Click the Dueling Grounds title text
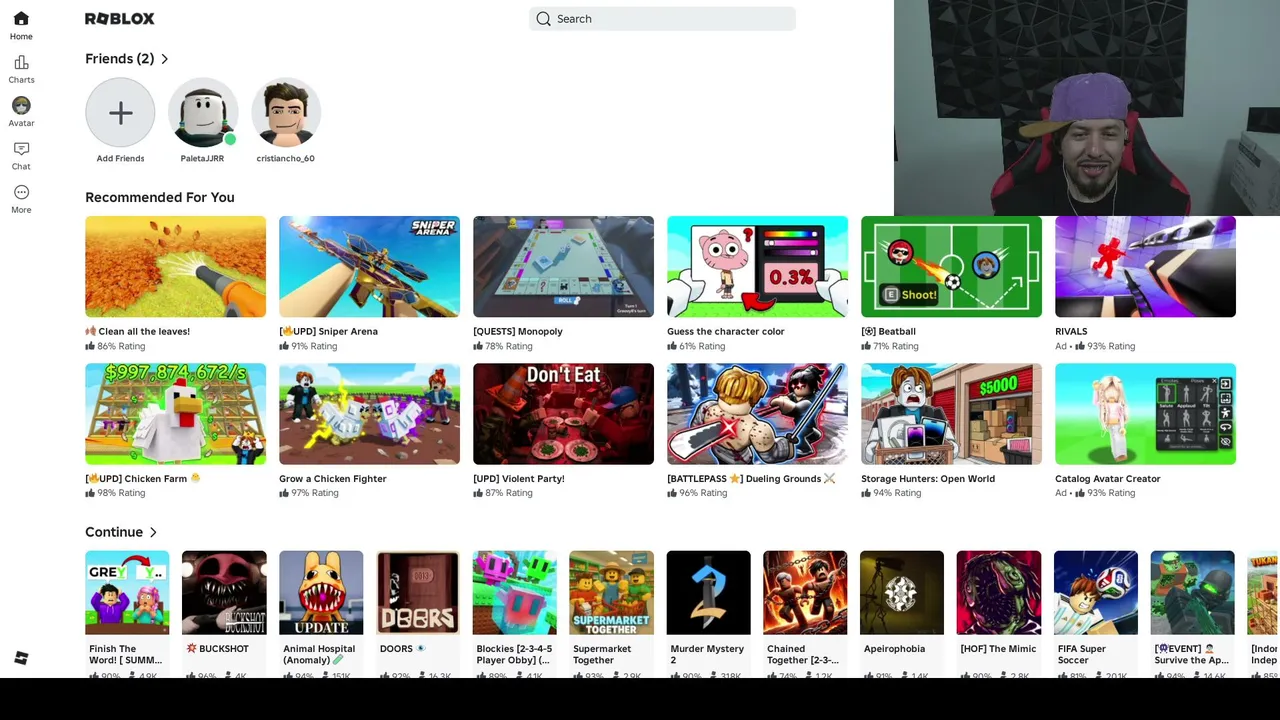1280x720 pixels. 751,478
